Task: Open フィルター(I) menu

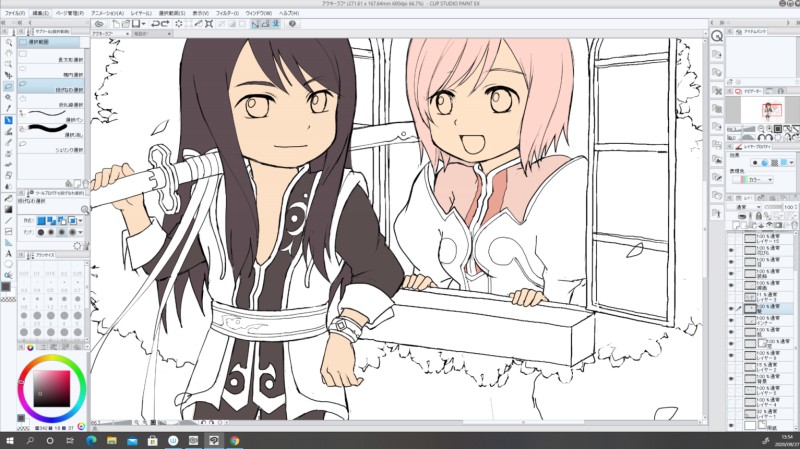Action: coord(227,13)
